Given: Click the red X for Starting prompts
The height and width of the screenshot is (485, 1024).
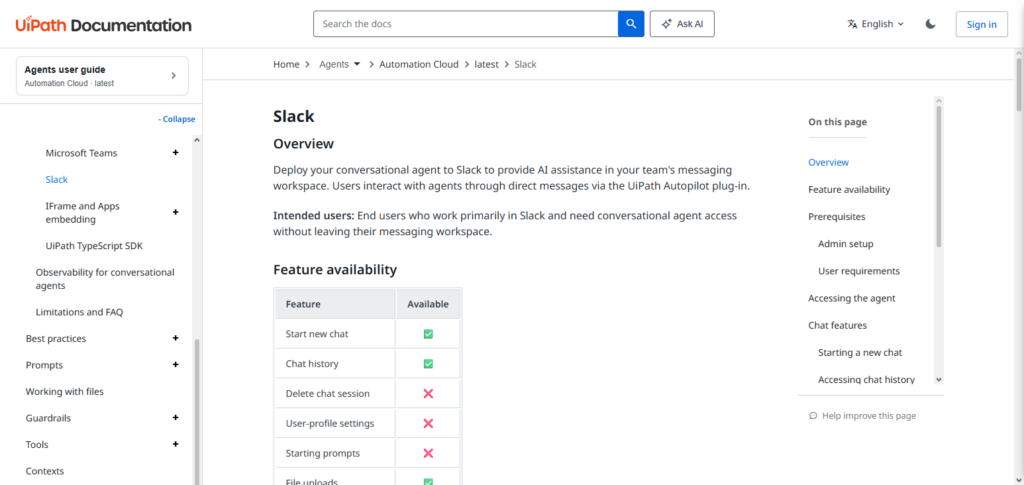Looking at the screenshot, I should click(428, 453).
